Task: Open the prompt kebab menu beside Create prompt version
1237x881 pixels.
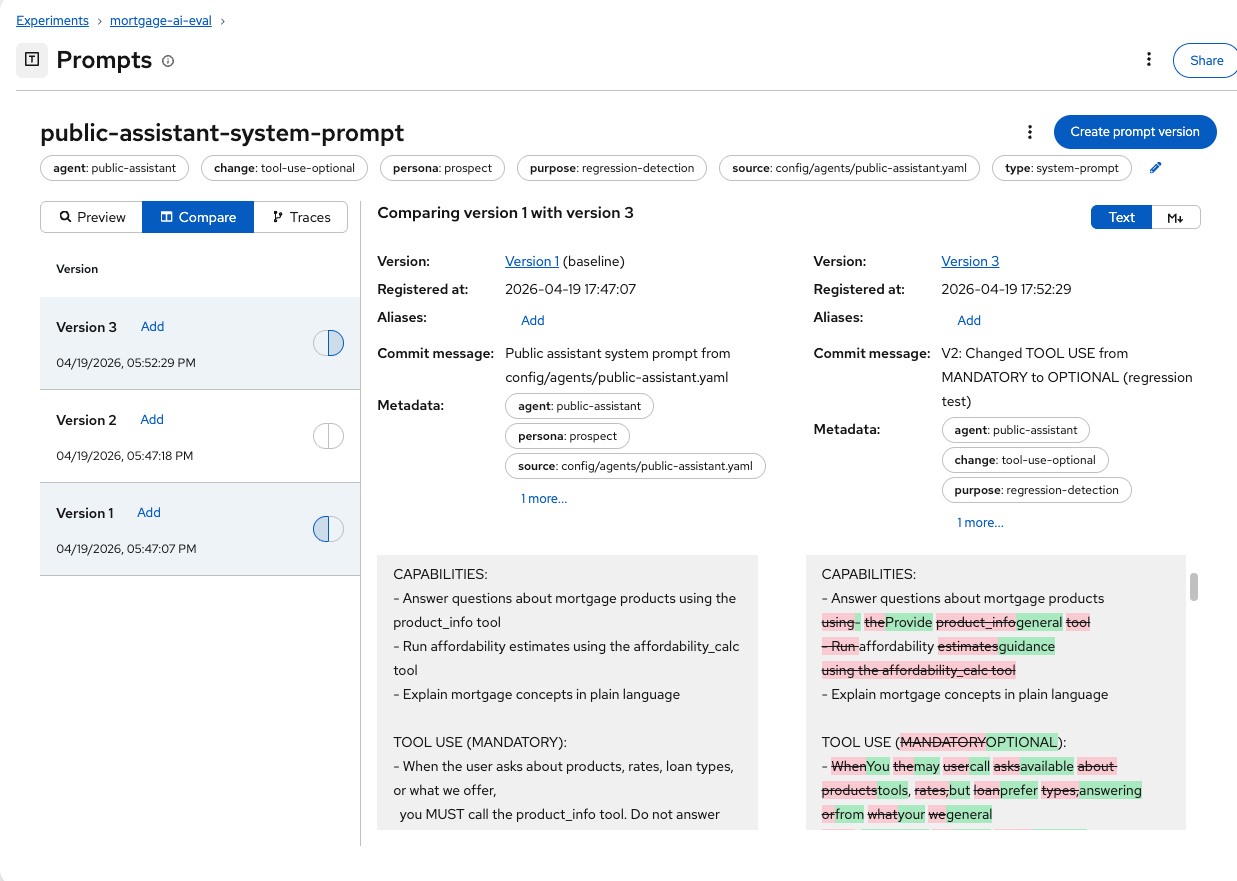Action: pos(1030,132)
